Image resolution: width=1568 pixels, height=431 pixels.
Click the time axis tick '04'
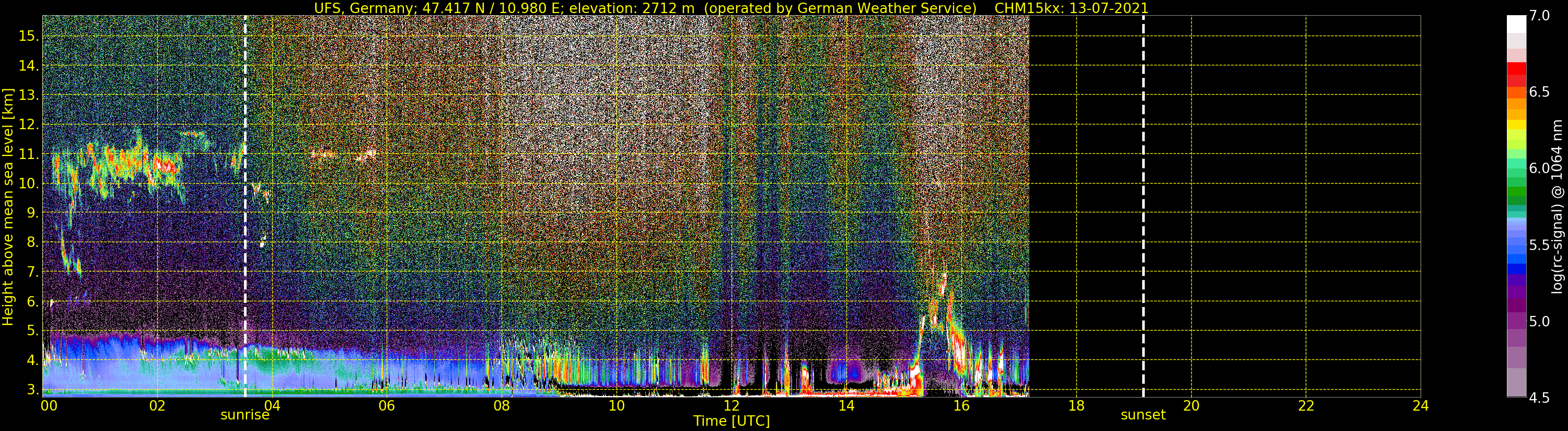pos(272,405)
